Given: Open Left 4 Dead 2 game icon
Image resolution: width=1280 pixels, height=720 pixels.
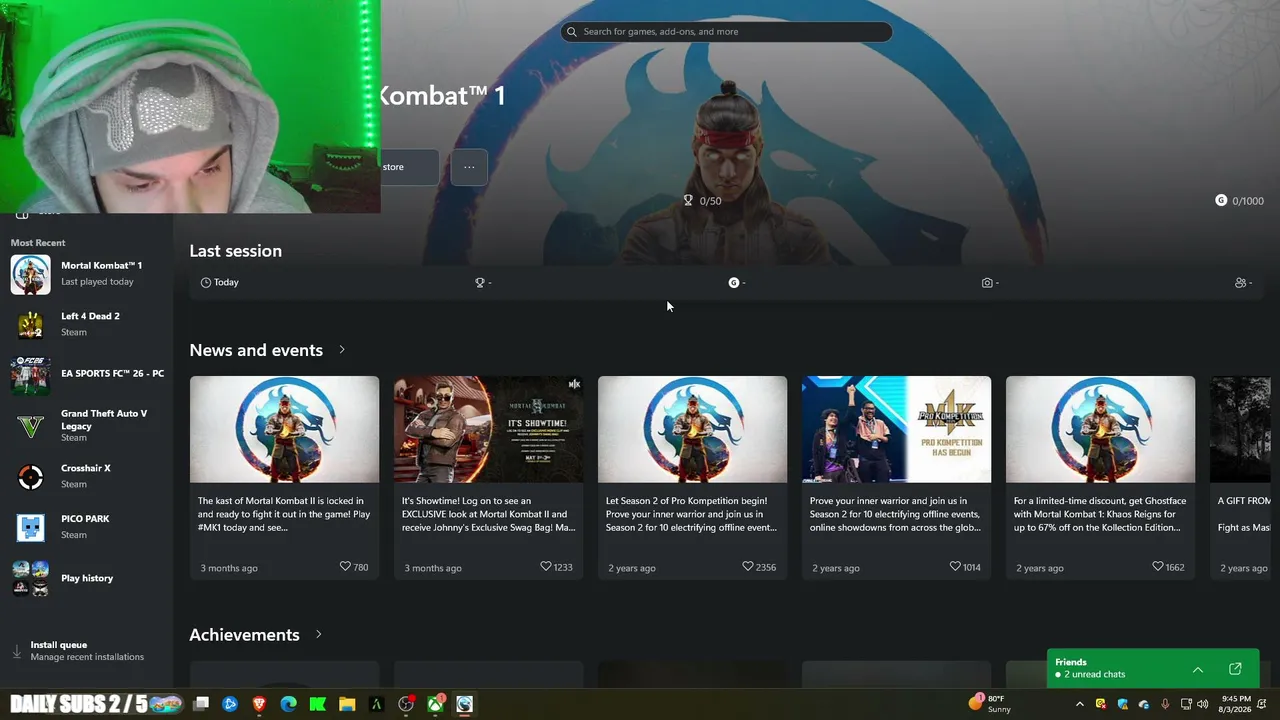Looking at the screenshot, I should [30, 324].
